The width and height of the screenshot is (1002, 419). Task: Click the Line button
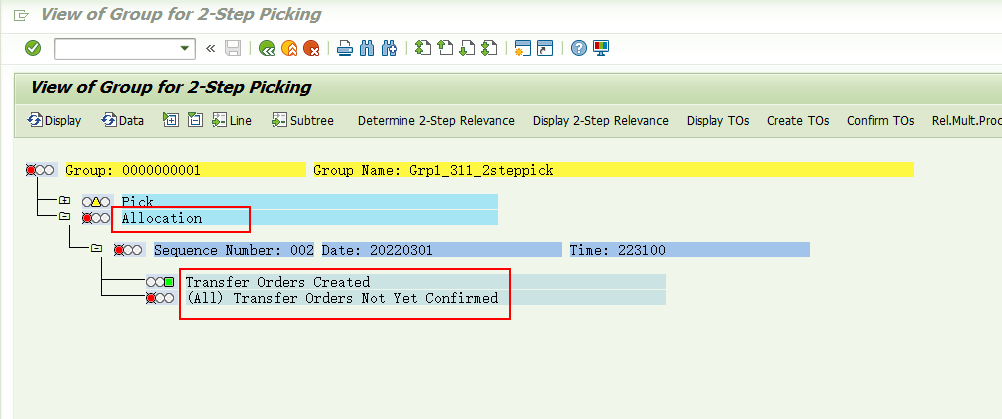click(x=232, y=120)
